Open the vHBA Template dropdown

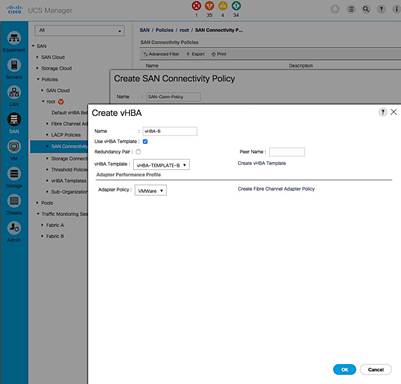(161, 165)
